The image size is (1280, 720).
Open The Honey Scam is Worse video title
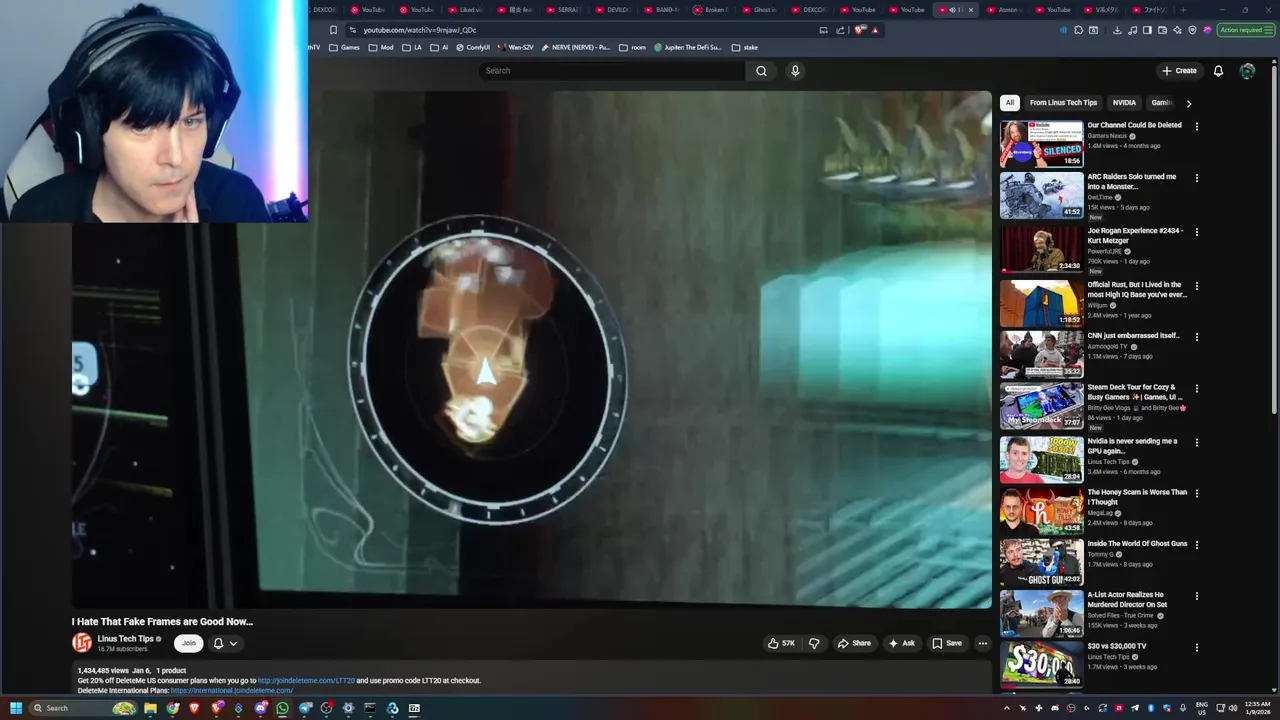pos(1137,497)
